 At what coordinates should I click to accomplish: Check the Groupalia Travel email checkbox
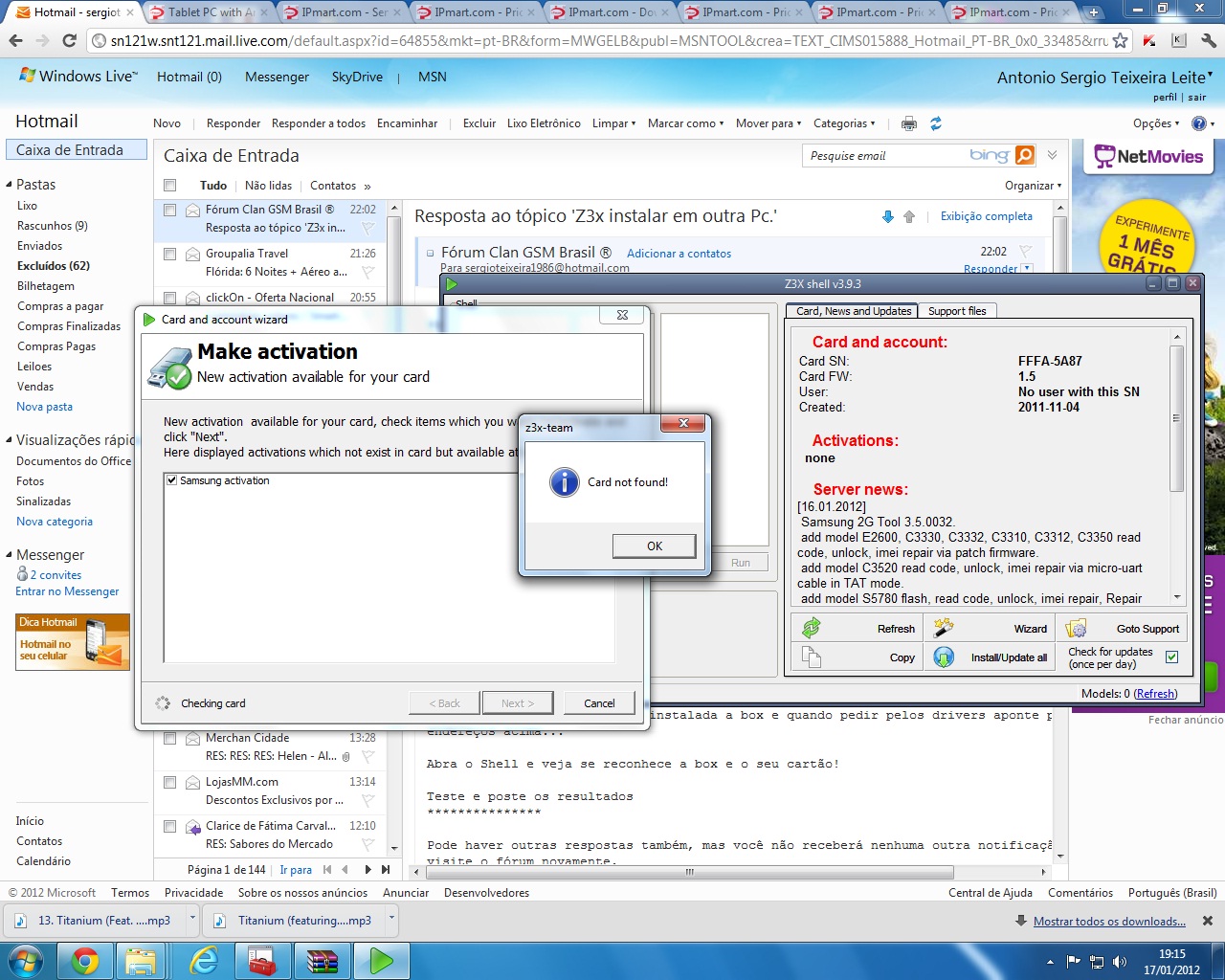(x=169, y=254)
